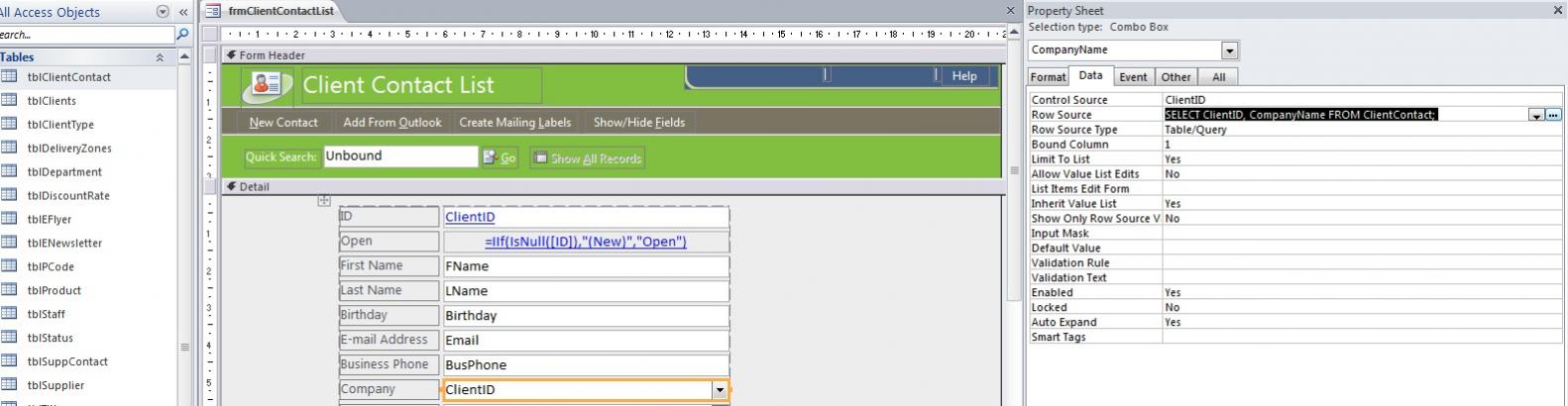Click the tblENewsletter table icon

(9, 243)
